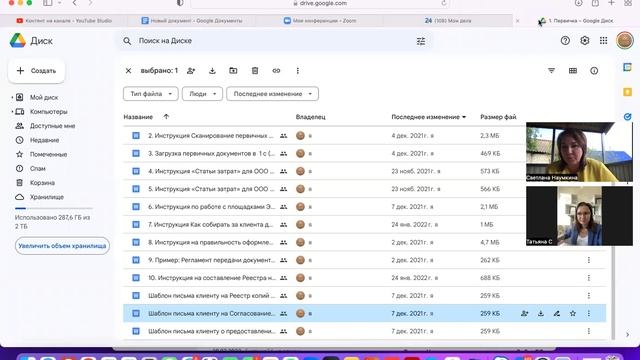The image size is (640, 360).
Task: Open more menu for предоставлении row
Action: point(589,331)
